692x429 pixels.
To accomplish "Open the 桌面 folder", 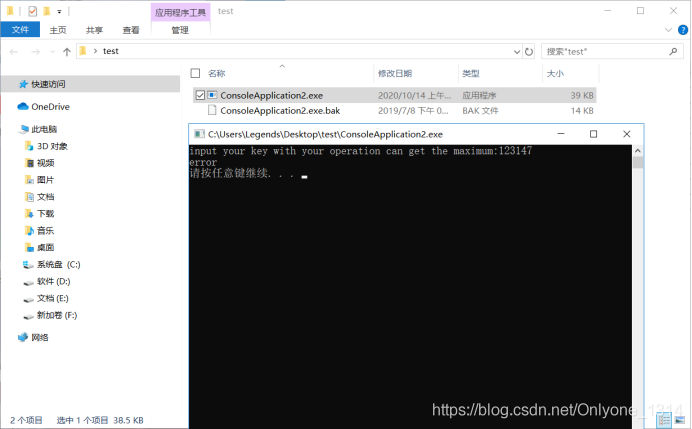I will tap(45, 247).
